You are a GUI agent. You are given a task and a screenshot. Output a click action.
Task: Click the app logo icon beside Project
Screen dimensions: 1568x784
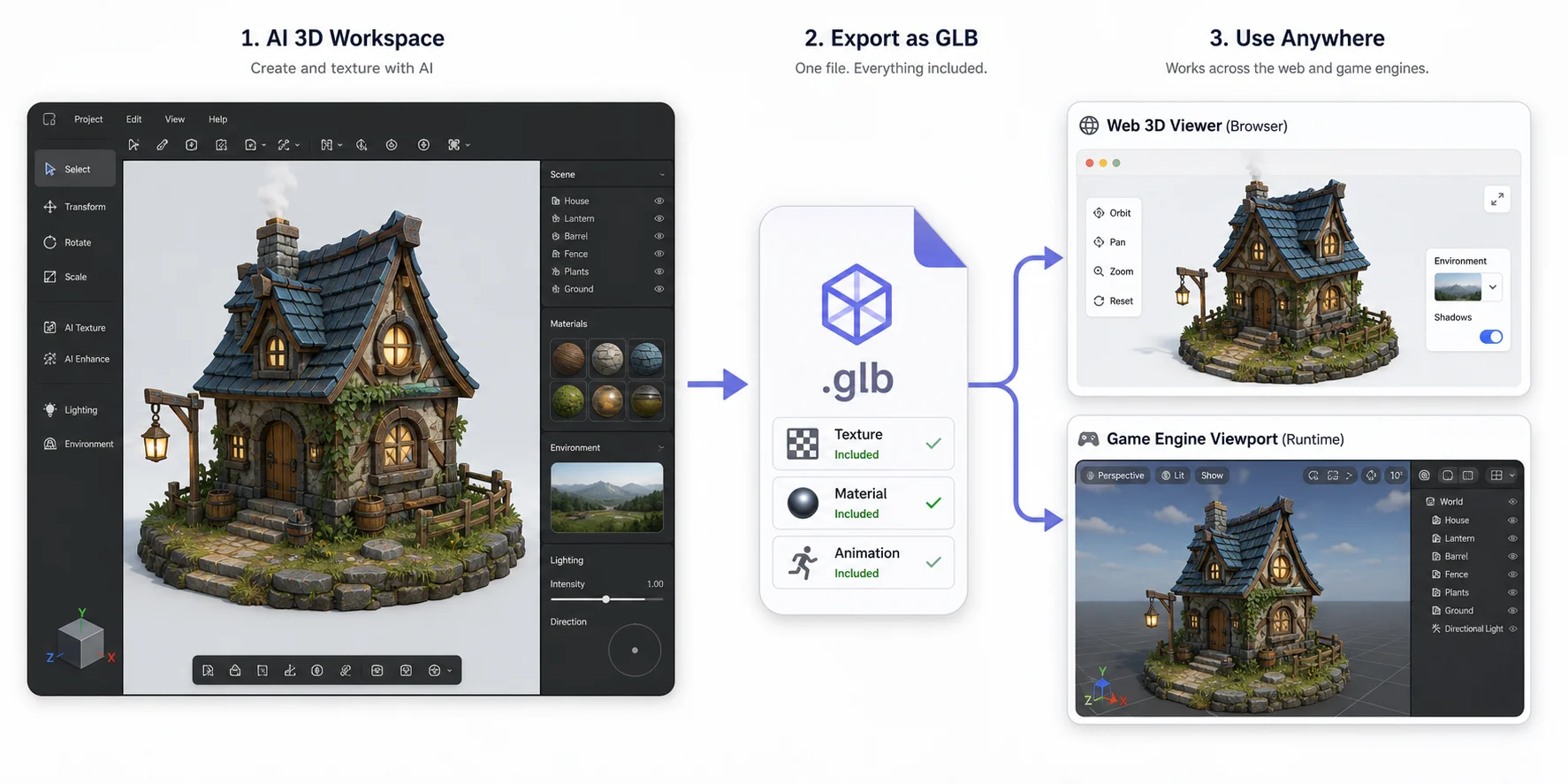49,119
